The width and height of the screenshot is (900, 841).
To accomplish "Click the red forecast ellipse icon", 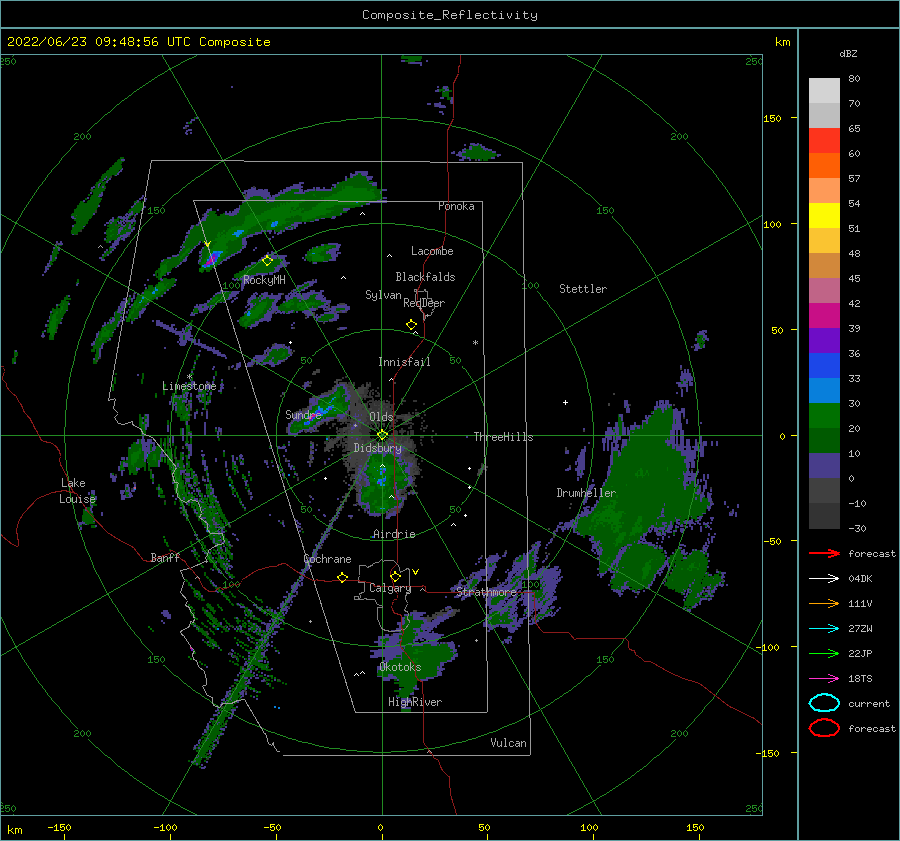I will click(824, 728).
